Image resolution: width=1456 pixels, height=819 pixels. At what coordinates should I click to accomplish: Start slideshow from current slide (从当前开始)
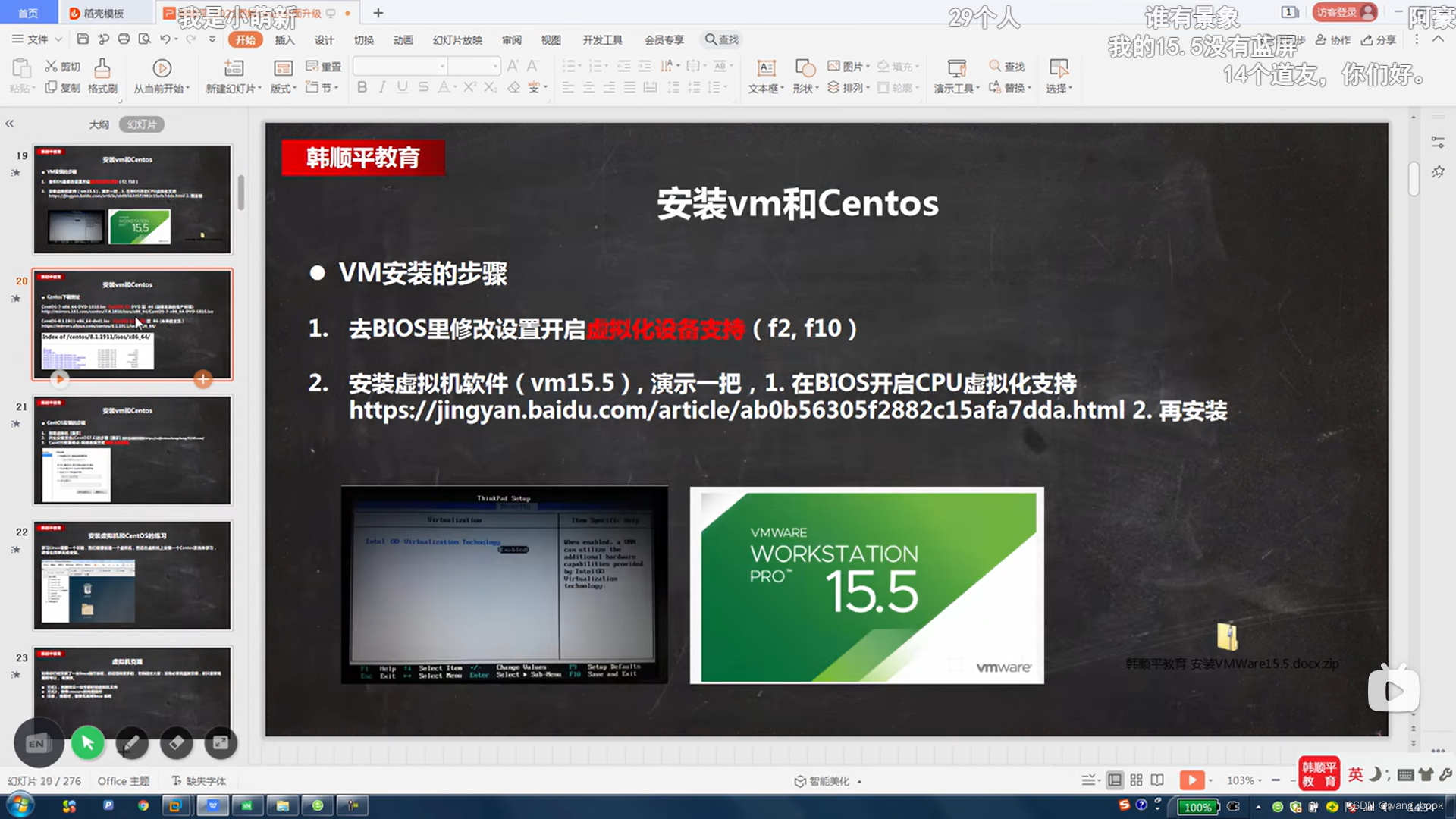[162, 76]
